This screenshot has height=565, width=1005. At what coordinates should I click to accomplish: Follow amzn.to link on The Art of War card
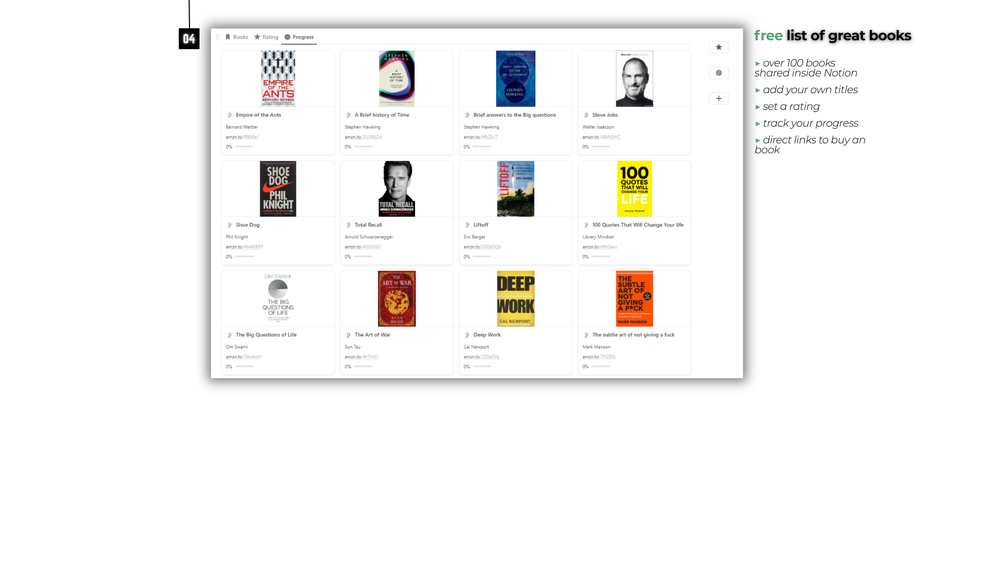[x=361, y=357]
